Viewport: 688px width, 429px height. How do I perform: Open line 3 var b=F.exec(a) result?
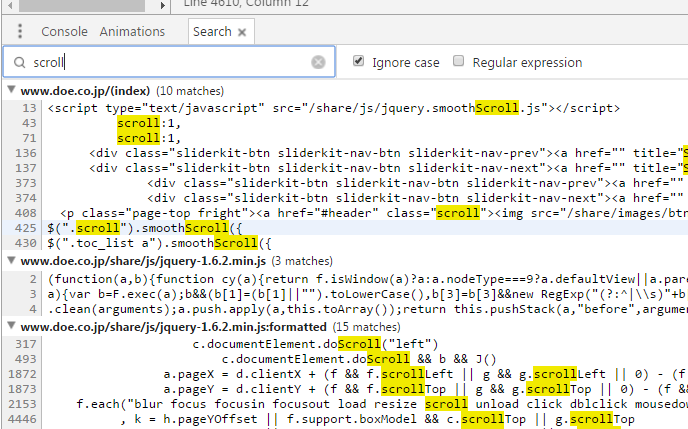coord(368,294)
